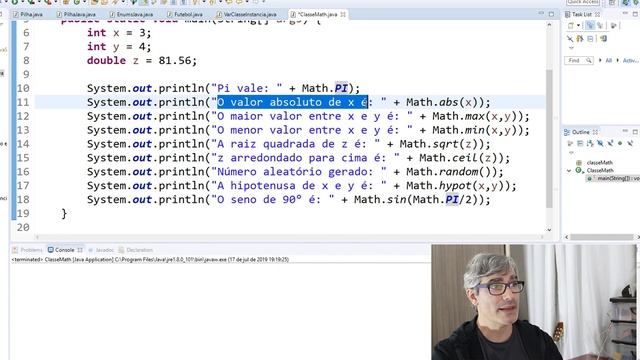Screen dimensions: 640x360
Task: Minimize the editor area
Action: click(541, 13)
